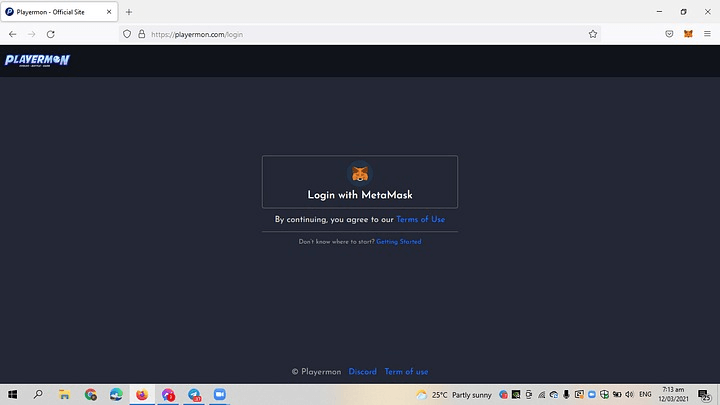The height and width of the screenshot is (405, 720).
Task: Open the Firefox hamburger menu
Action: coord(706,33)
